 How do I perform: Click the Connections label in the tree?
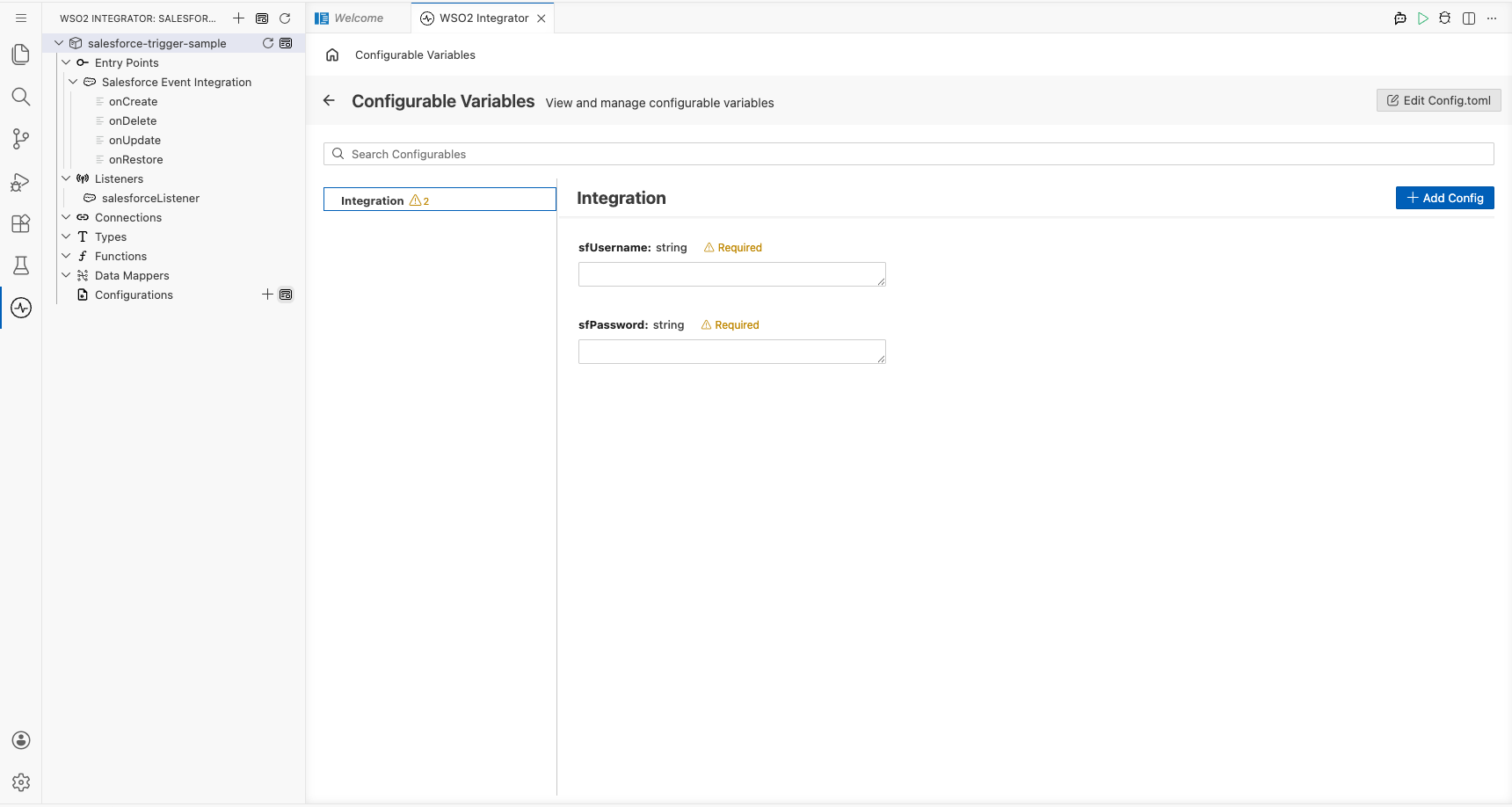coord(128,217)
